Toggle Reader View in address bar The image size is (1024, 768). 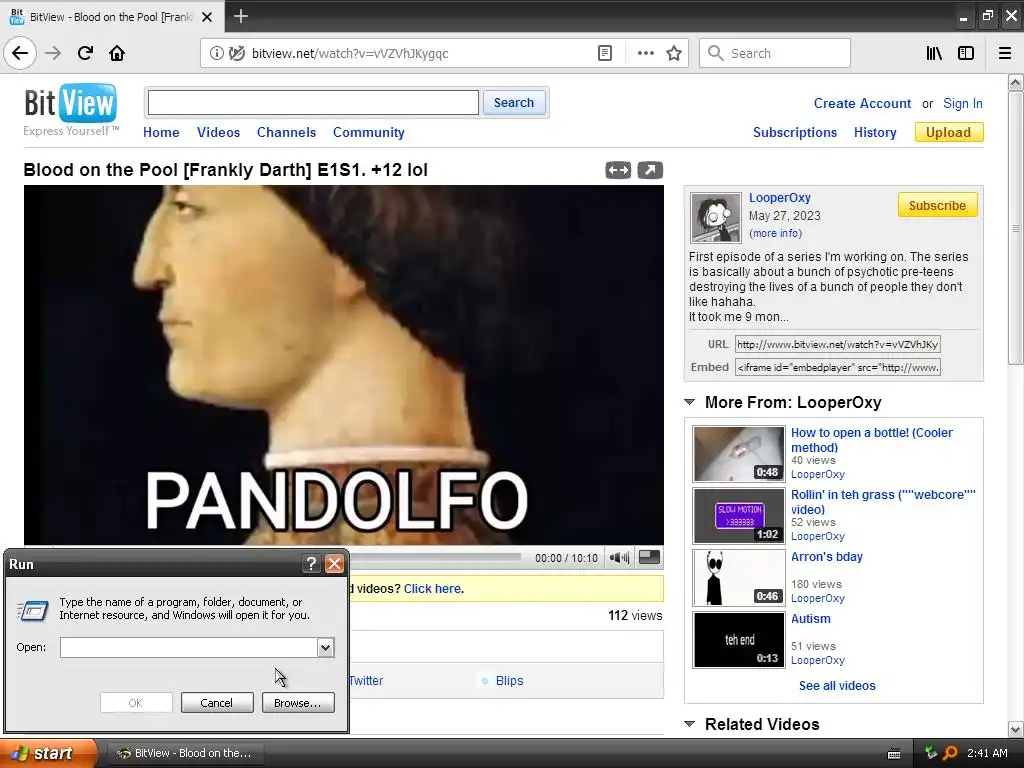605,53
